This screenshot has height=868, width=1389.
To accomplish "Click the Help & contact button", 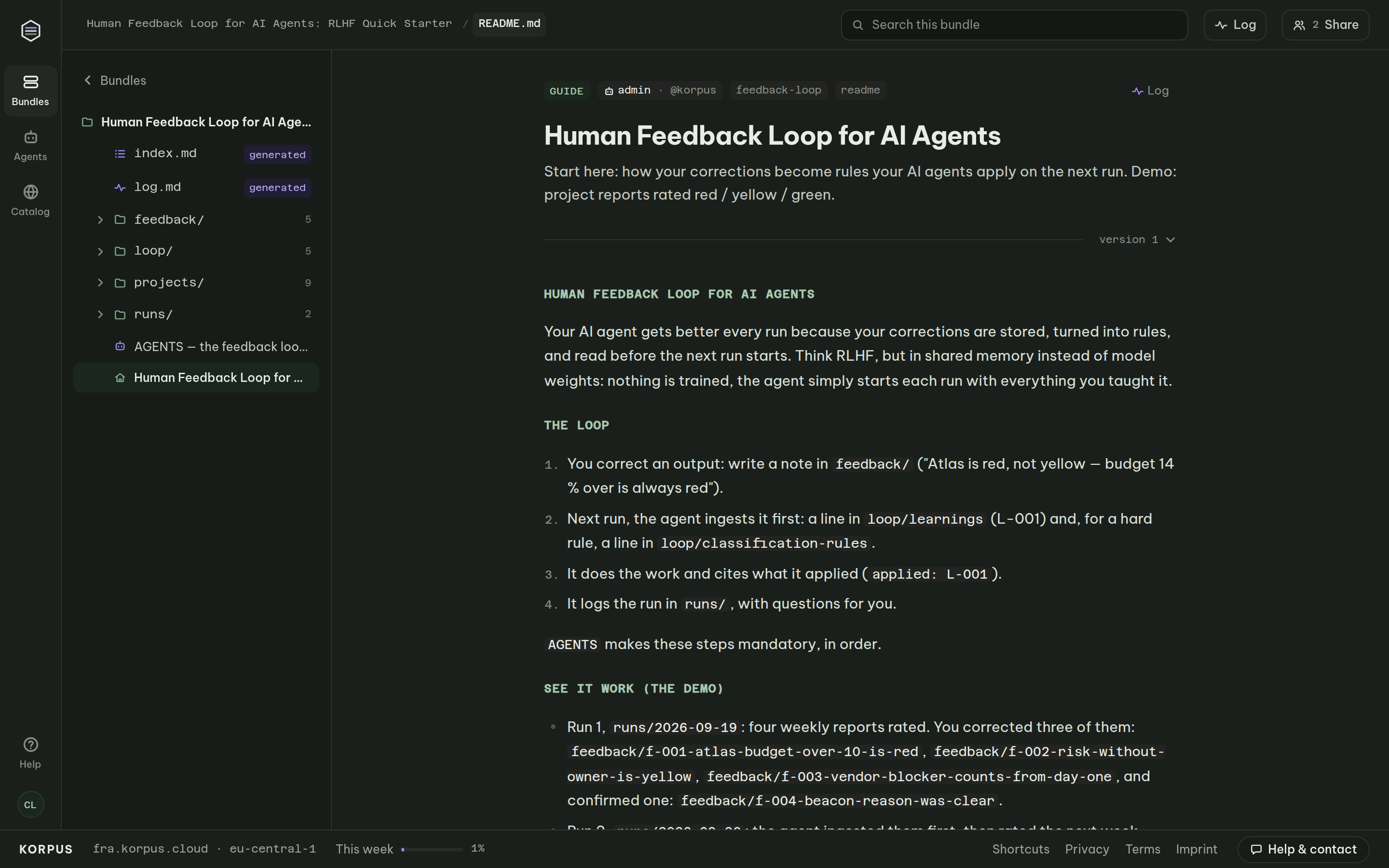I will [x=1303, y=849].
